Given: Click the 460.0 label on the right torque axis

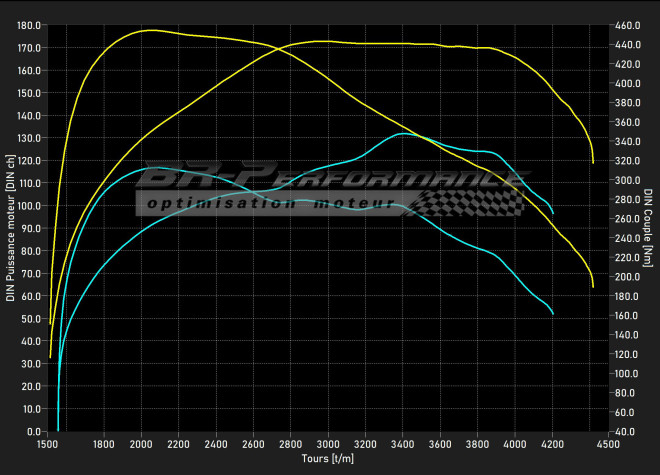Looking at the screenshot, I should [x=627, y=25].
